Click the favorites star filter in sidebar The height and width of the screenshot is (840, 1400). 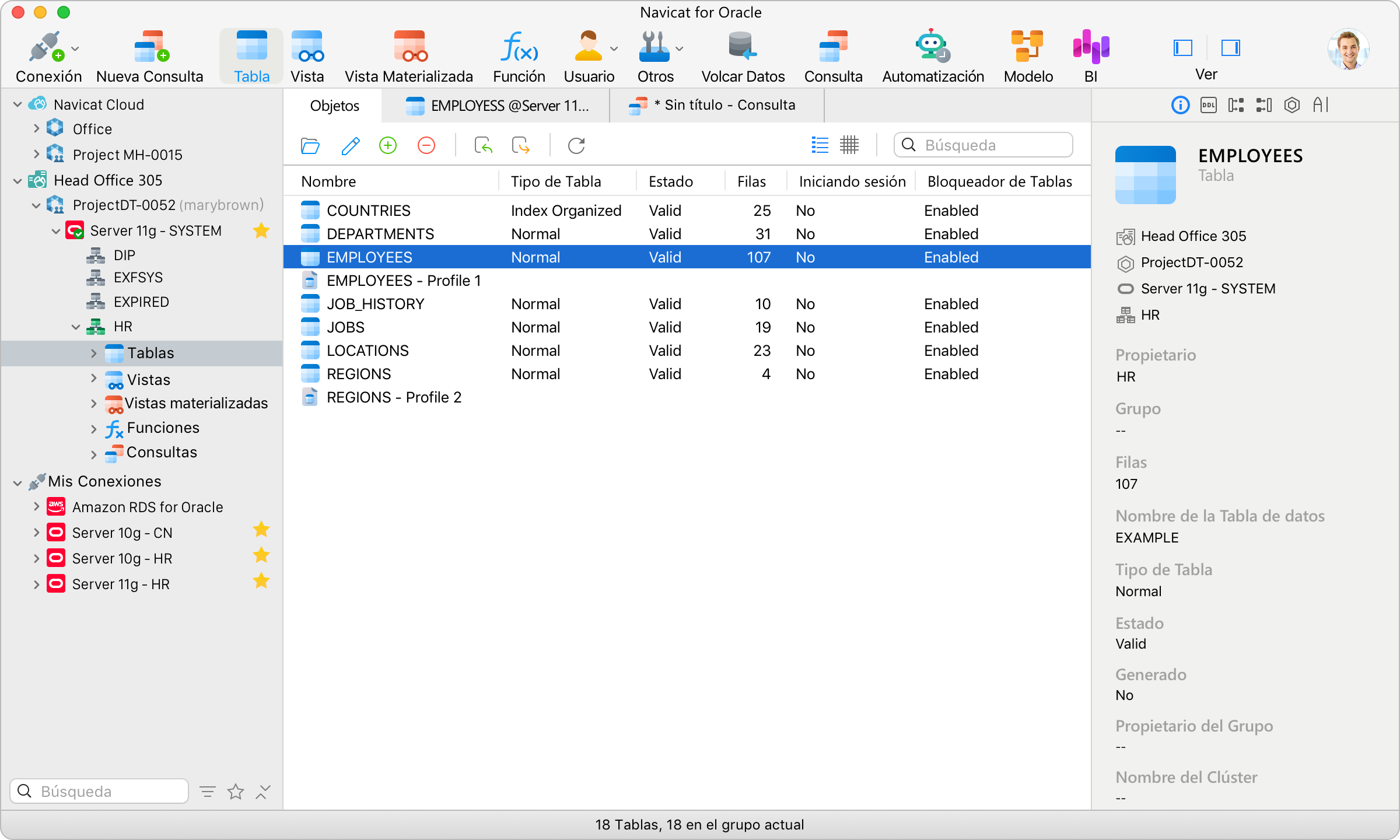tap(236, 792)
